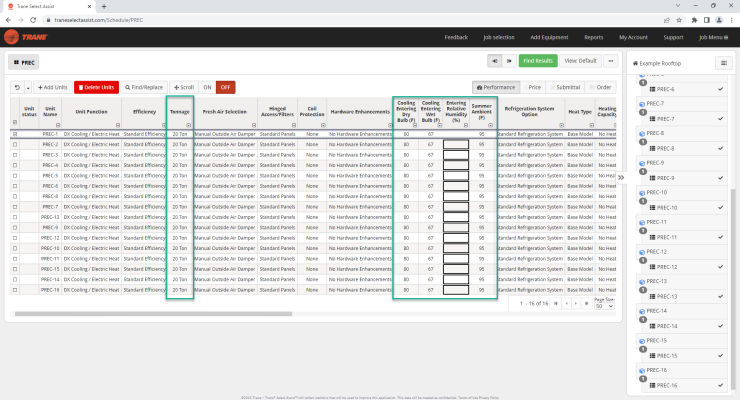Open the Heat Type column filter dropdown
Viewport: 740px width, 400px height.
click(591, 125)
